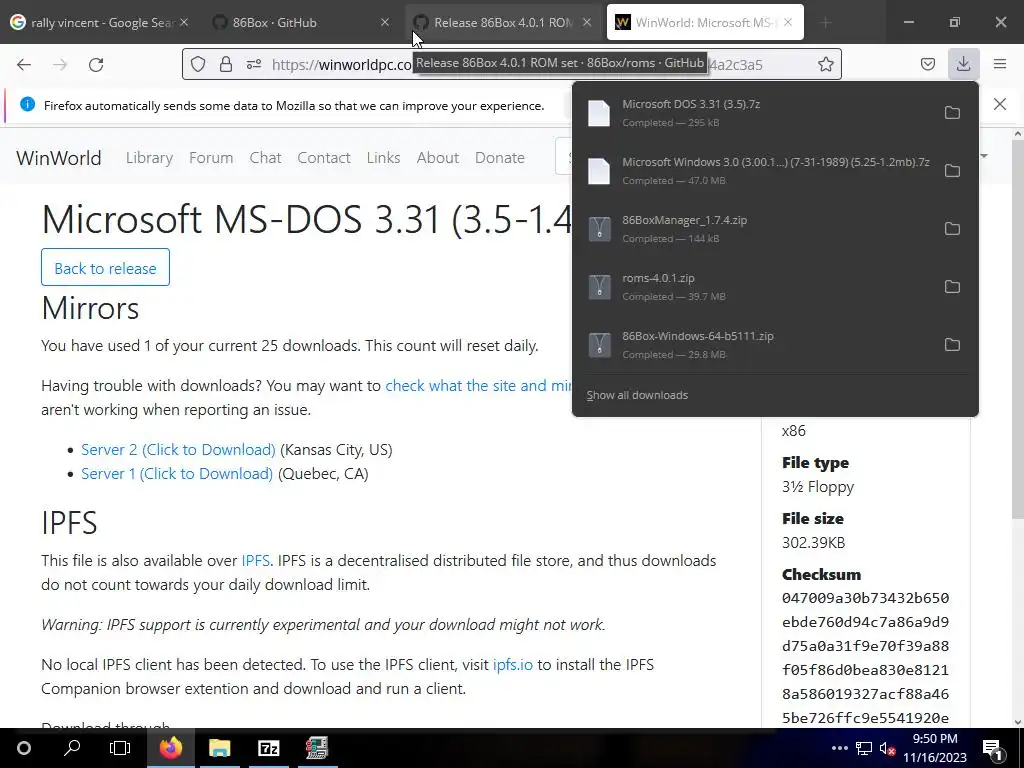Show roms-4.0.1.zip in folder
The height and width of the screenshot is (768, 1024).
952,287
